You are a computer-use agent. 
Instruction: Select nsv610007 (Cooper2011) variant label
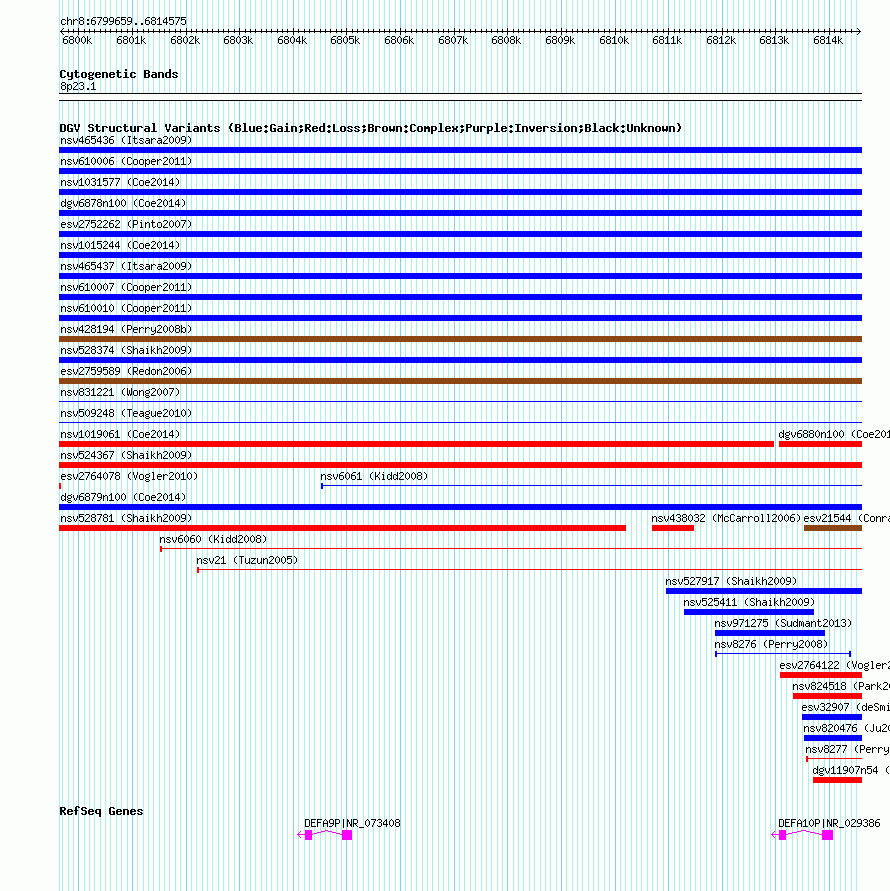click(126, 288)
